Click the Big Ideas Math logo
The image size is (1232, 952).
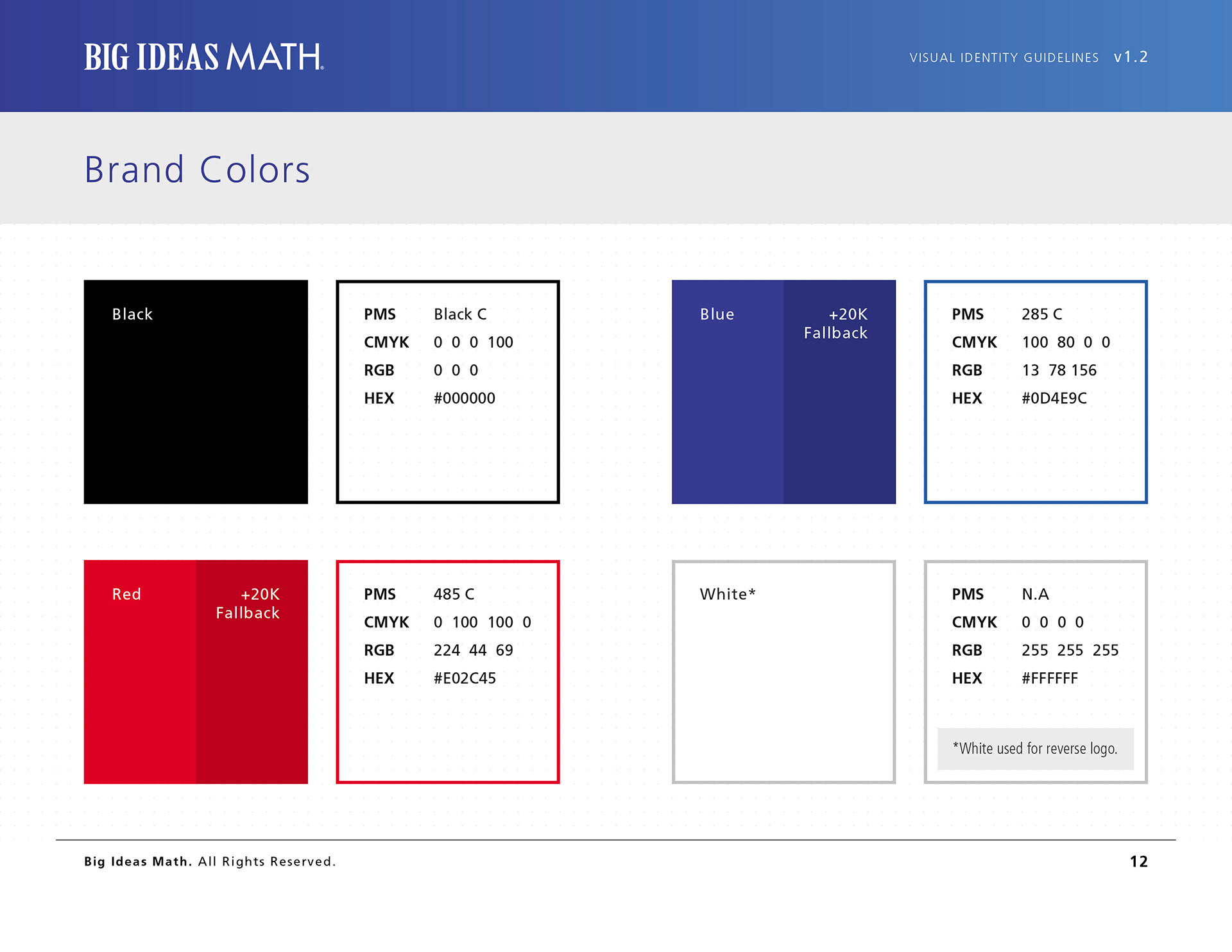(x=203, y=56)
